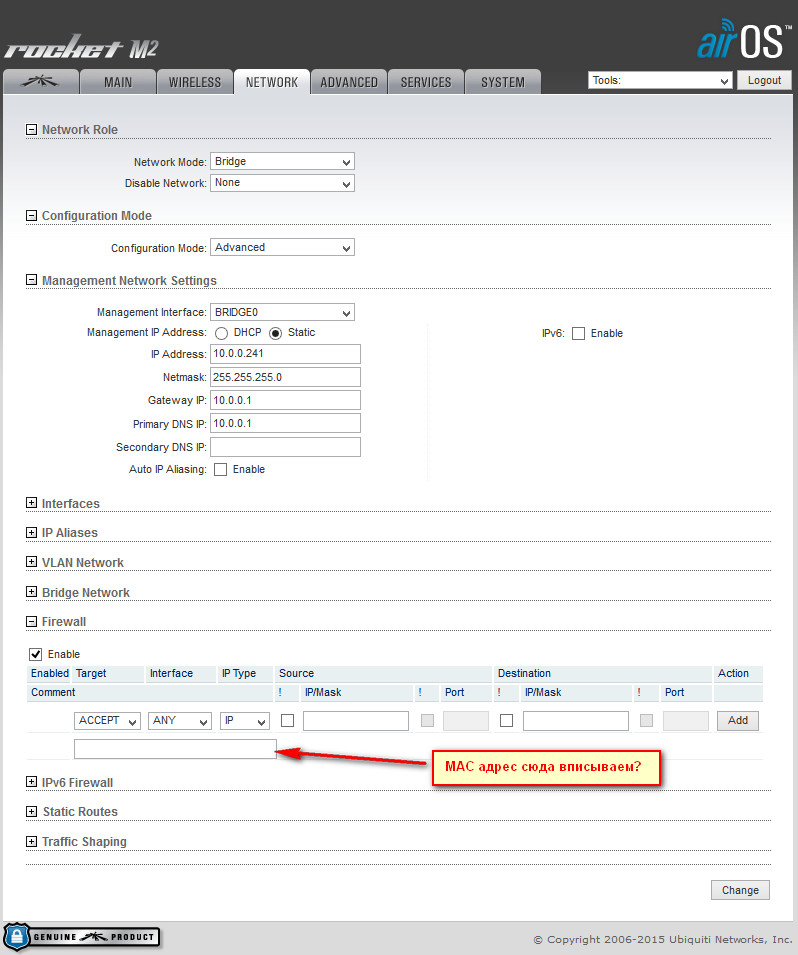The image size is (798, 955).
Task: Click the Primary DNS IP field
Action: click(285, 423)
